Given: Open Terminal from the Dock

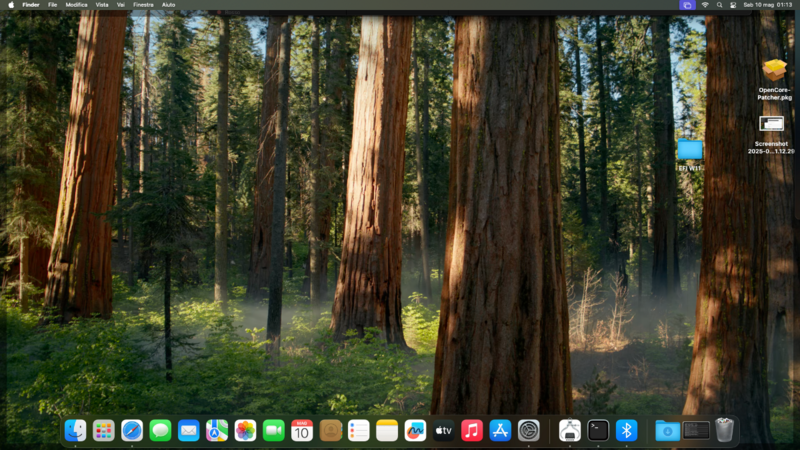Looking at the screenshot, I should click(x=598, y=430).
